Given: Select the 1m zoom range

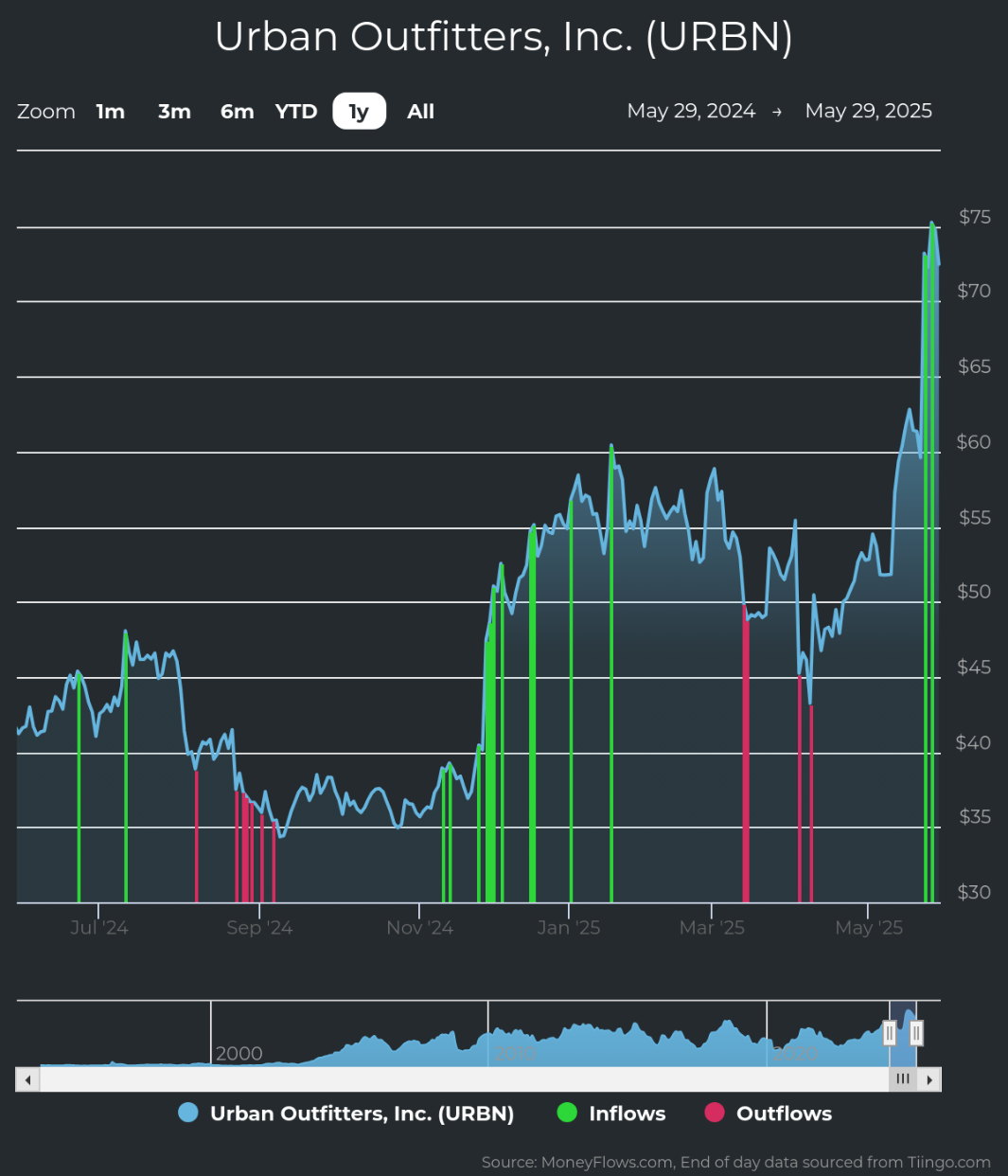Looking at the screenshot, I should point(111,112).
